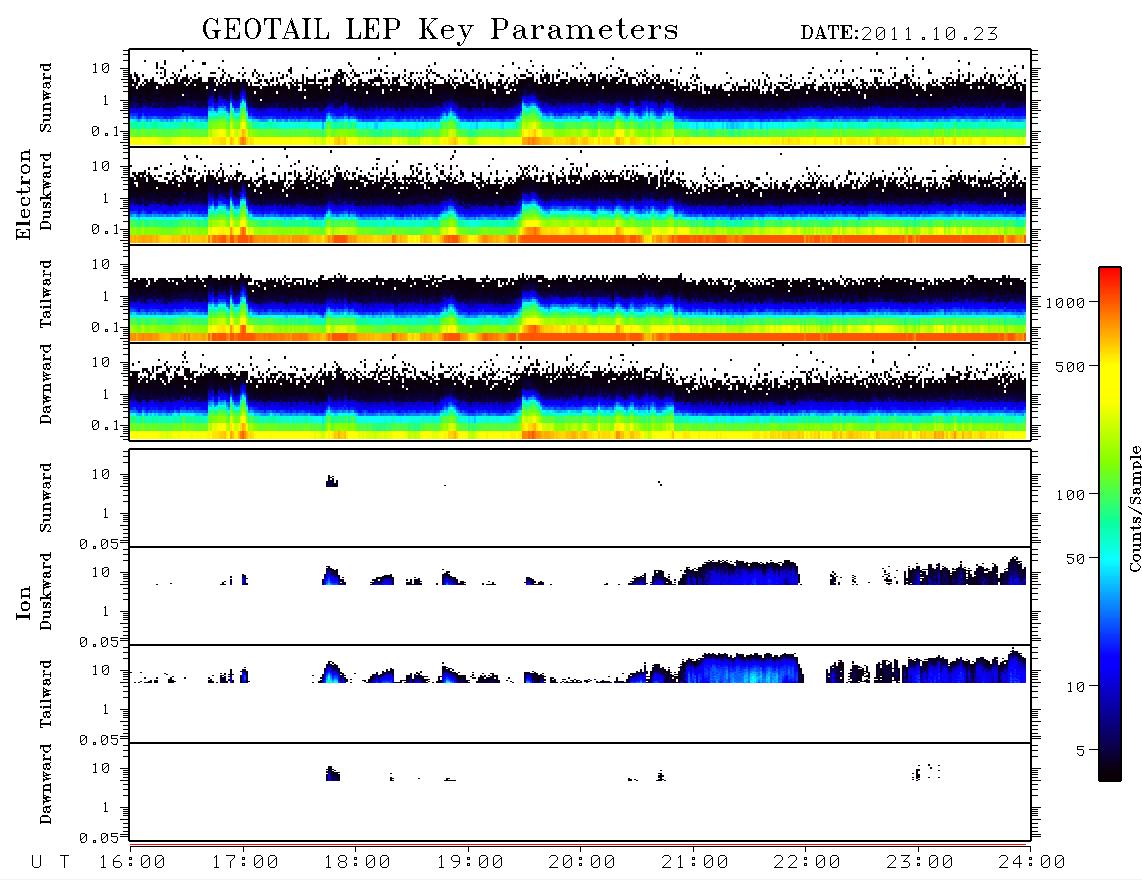Screen dimensions: 1142x880
Task: Click the Ion Sunward panel label
Action: tap(46, 498)
